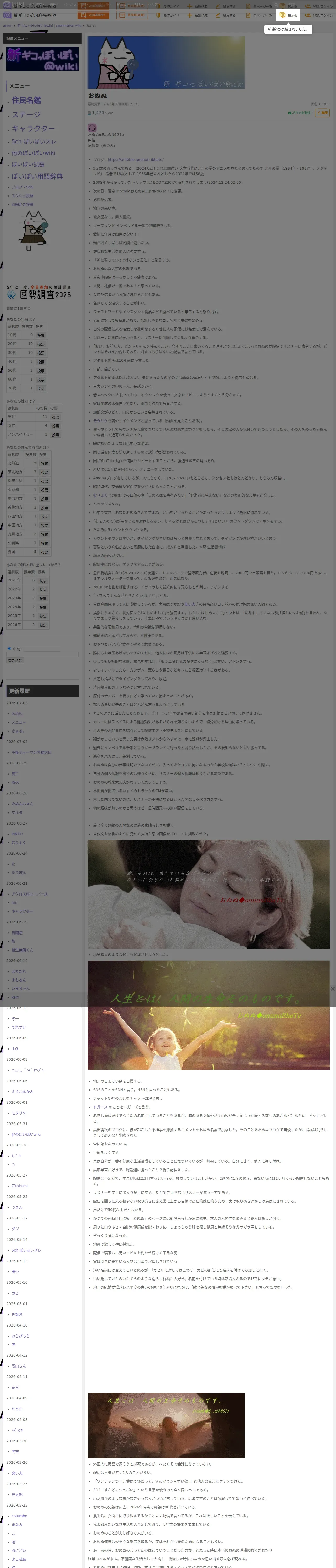Screen dimensions: 336x1568
Task: Click 登録/ログイン in the top toolbar
Action: [320, 15]
